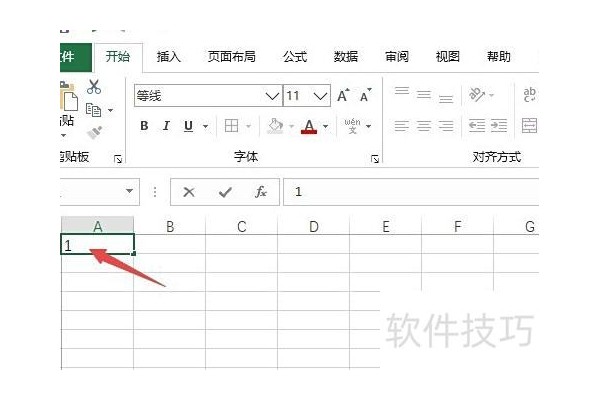Click the Fill Color bucket icon
This screenshot has height=400, width=600.
275,126
